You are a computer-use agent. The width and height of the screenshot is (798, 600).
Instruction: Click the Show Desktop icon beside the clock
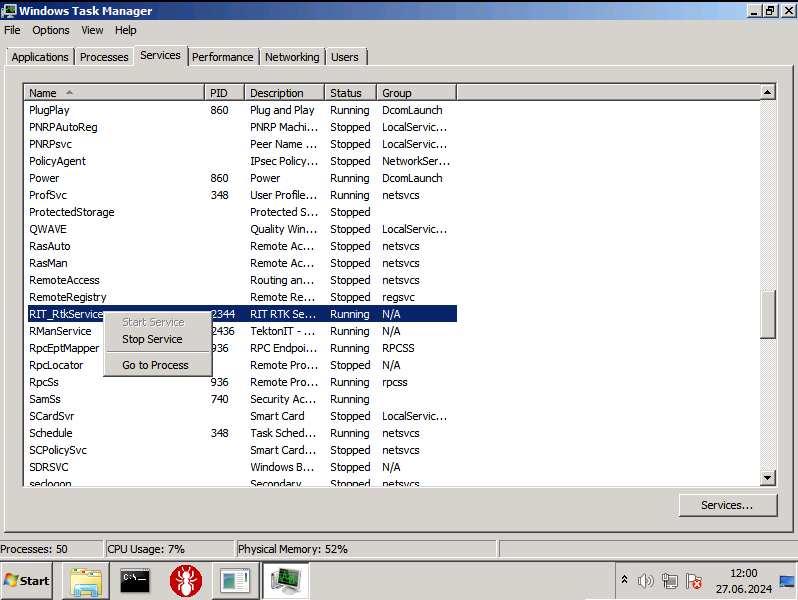pos(787,581)
